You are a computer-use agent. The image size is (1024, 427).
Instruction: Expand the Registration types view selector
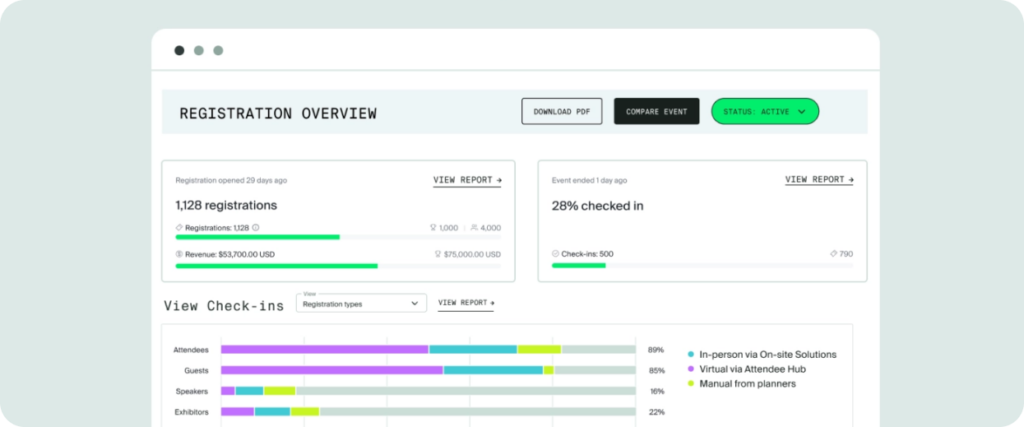(361, 304)
